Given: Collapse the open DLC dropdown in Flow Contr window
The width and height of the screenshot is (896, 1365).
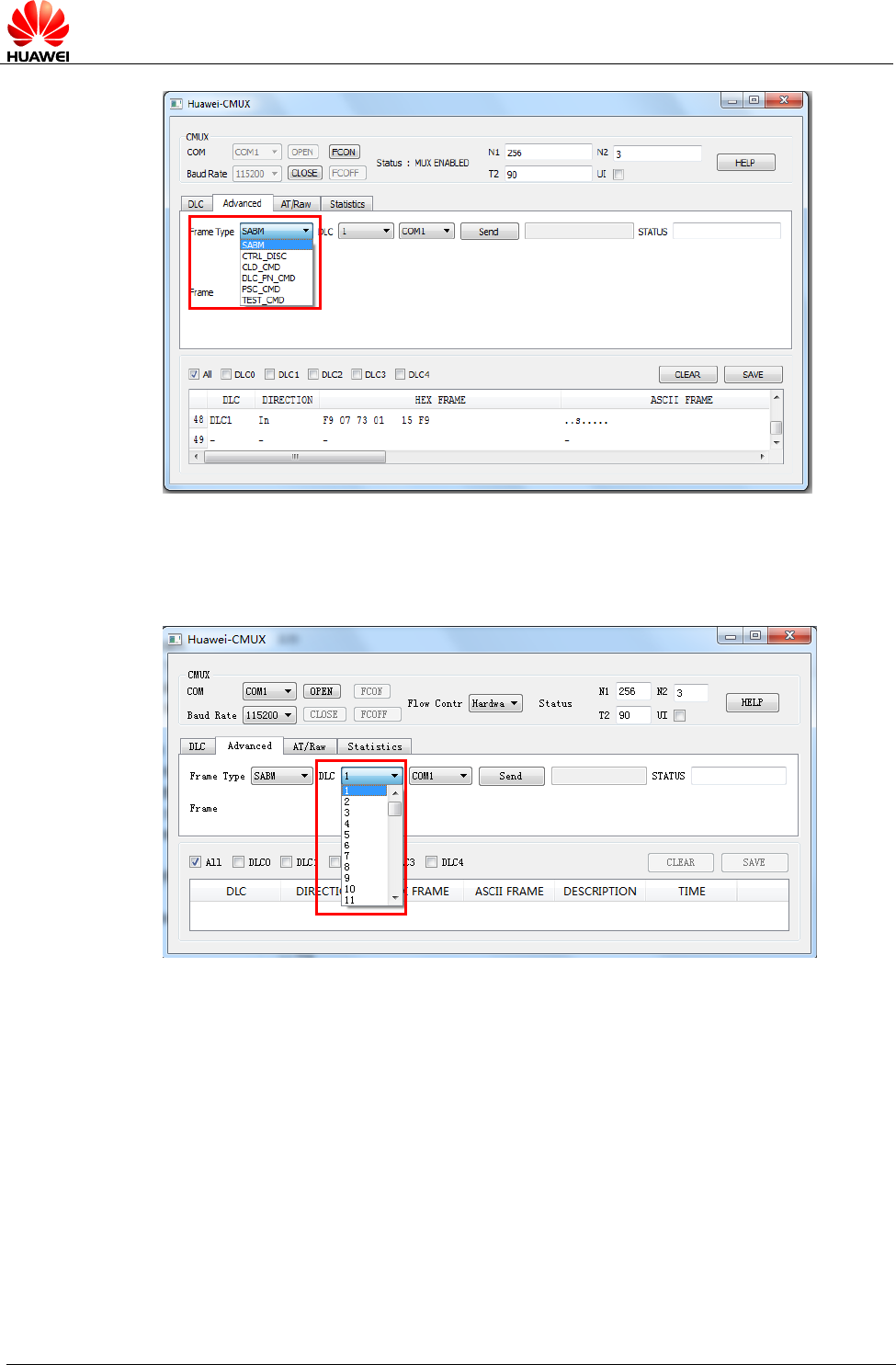Looking at the screenshot, I should click(372, 776).
